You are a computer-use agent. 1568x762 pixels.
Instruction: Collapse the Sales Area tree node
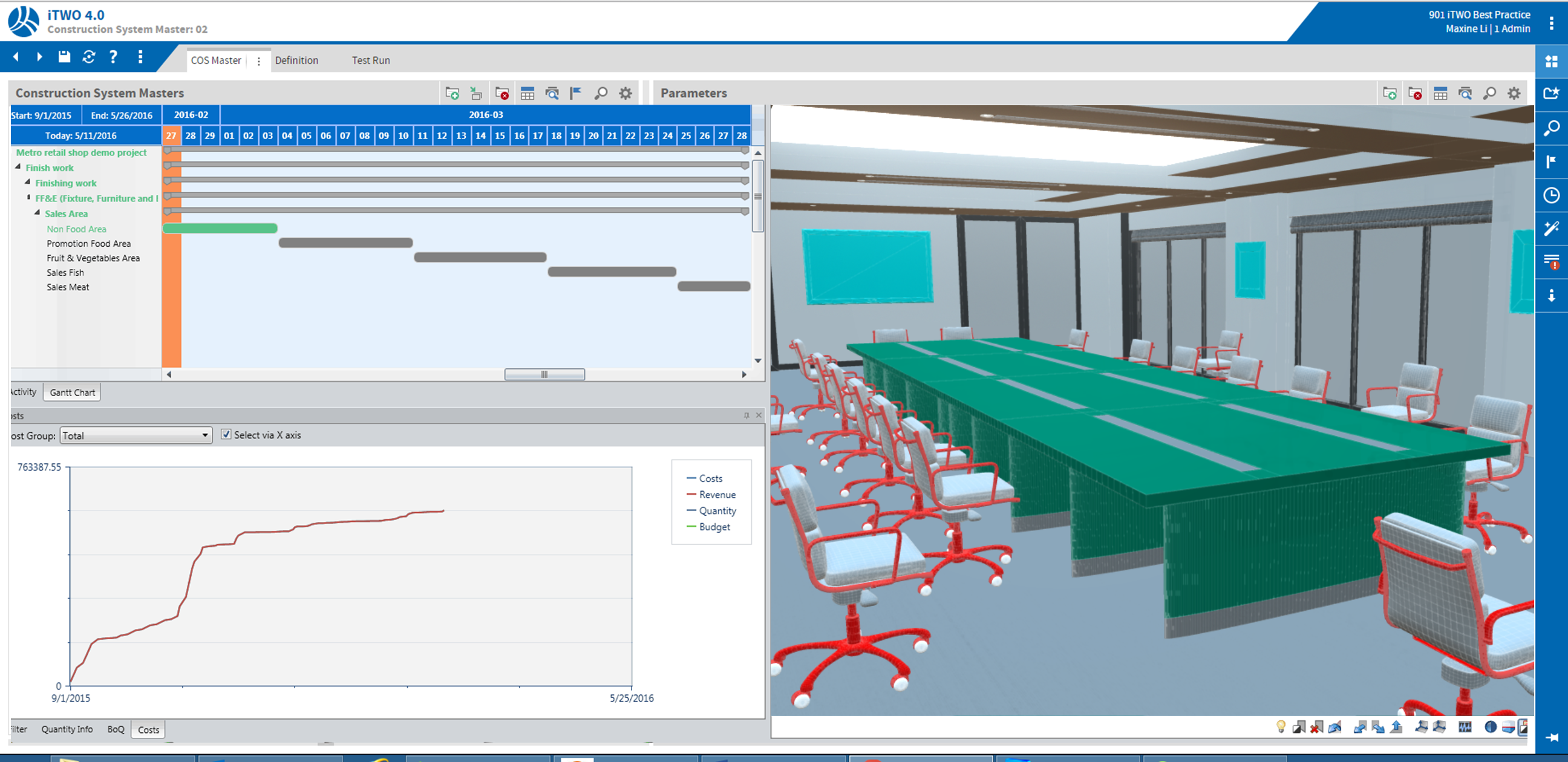[37, 213]
